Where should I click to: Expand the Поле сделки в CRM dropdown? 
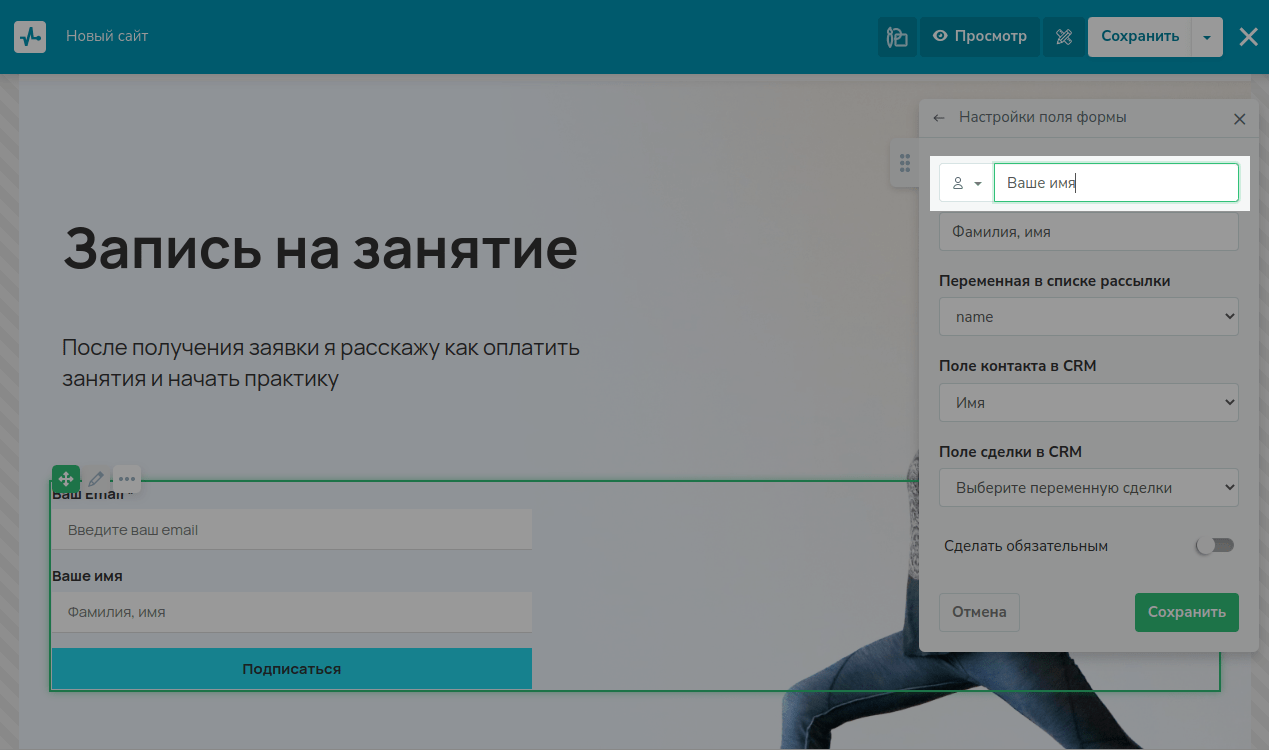click(1088, 488)
